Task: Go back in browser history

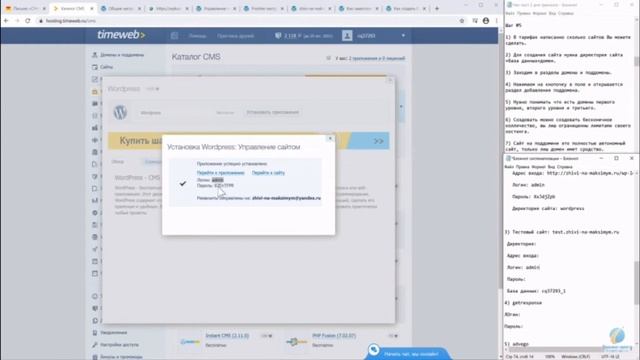Action: click(x=6, y=21)
